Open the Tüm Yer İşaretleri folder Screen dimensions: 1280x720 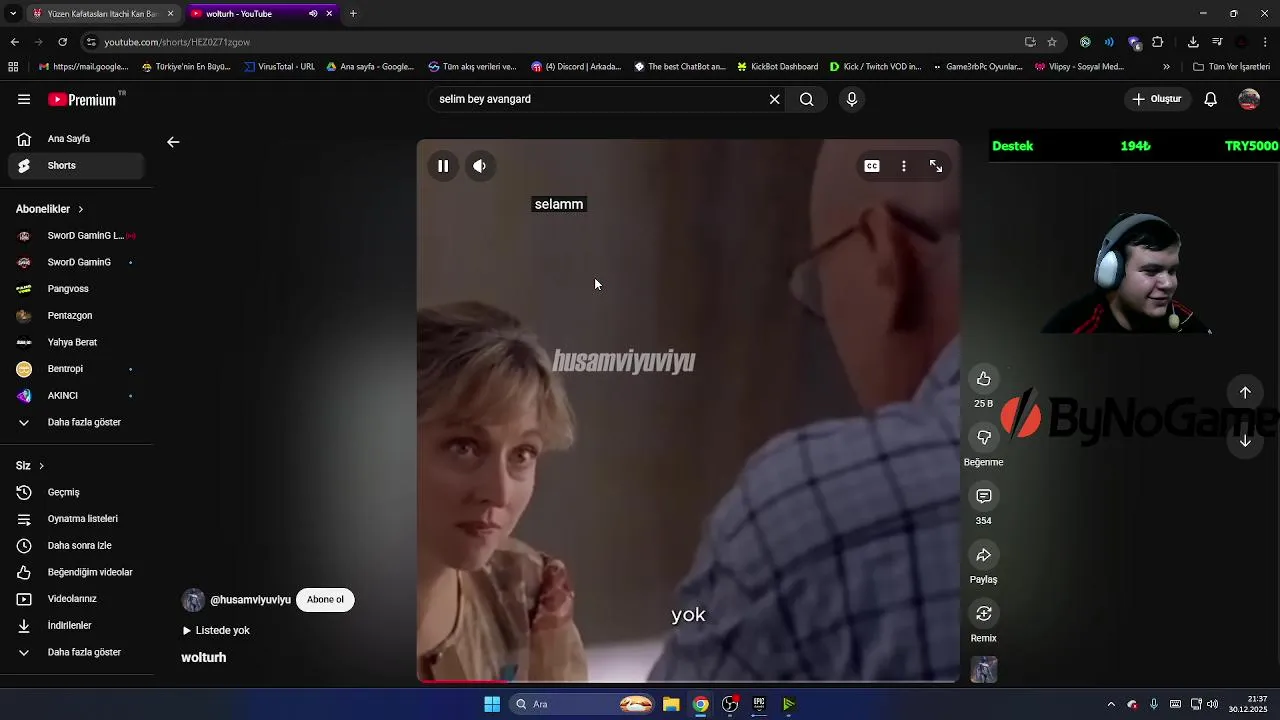click(x=1231, y=67)
